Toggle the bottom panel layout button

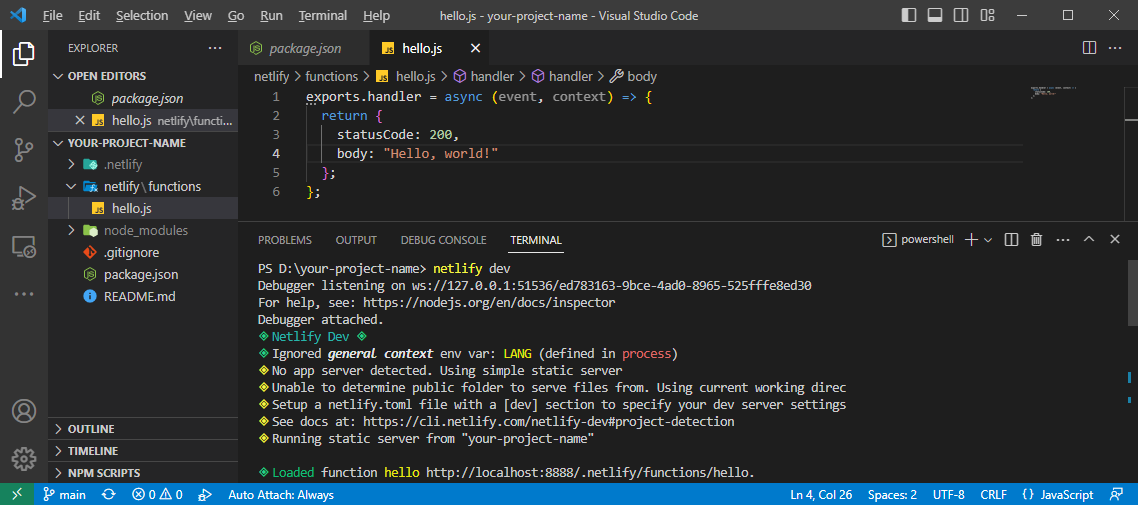(x=935, y=16)
